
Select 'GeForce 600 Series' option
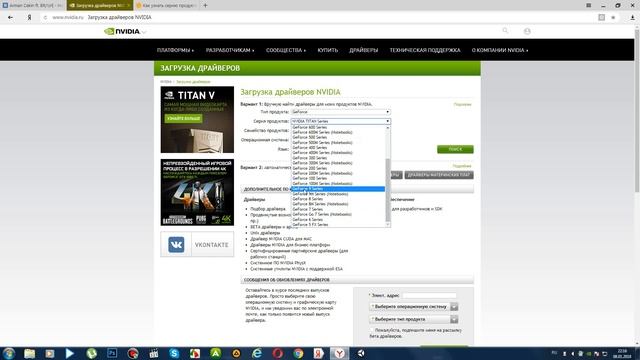(338, 127)
